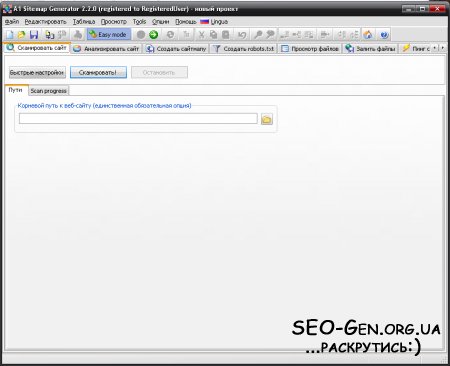Click the website root path input field

(138, 119)
